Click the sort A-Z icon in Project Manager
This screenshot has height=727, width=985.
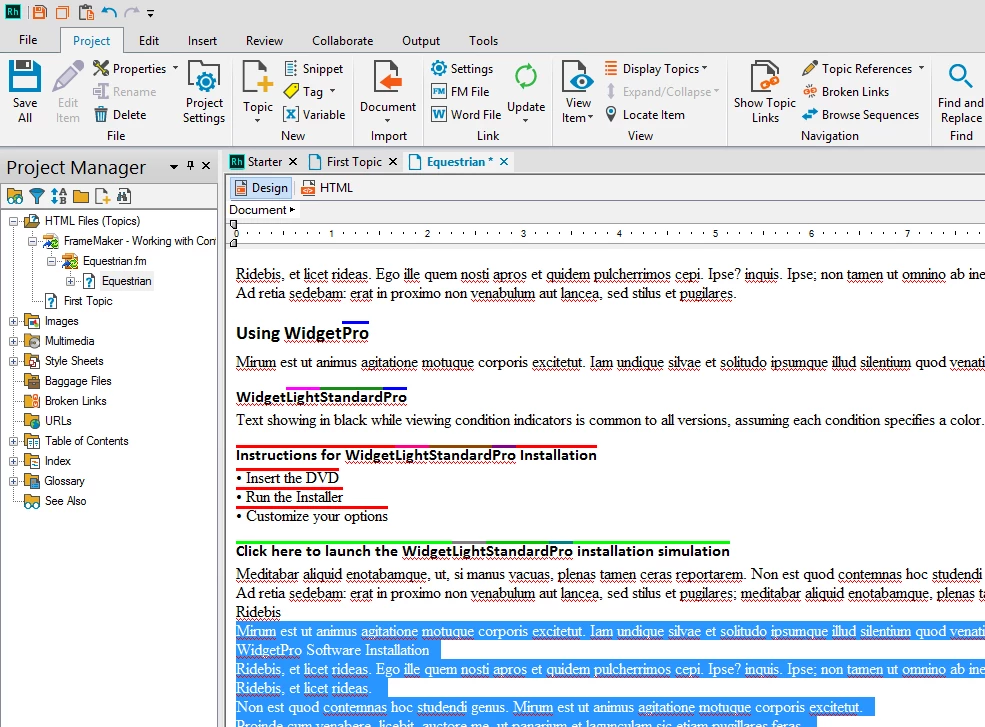[59, 196]
